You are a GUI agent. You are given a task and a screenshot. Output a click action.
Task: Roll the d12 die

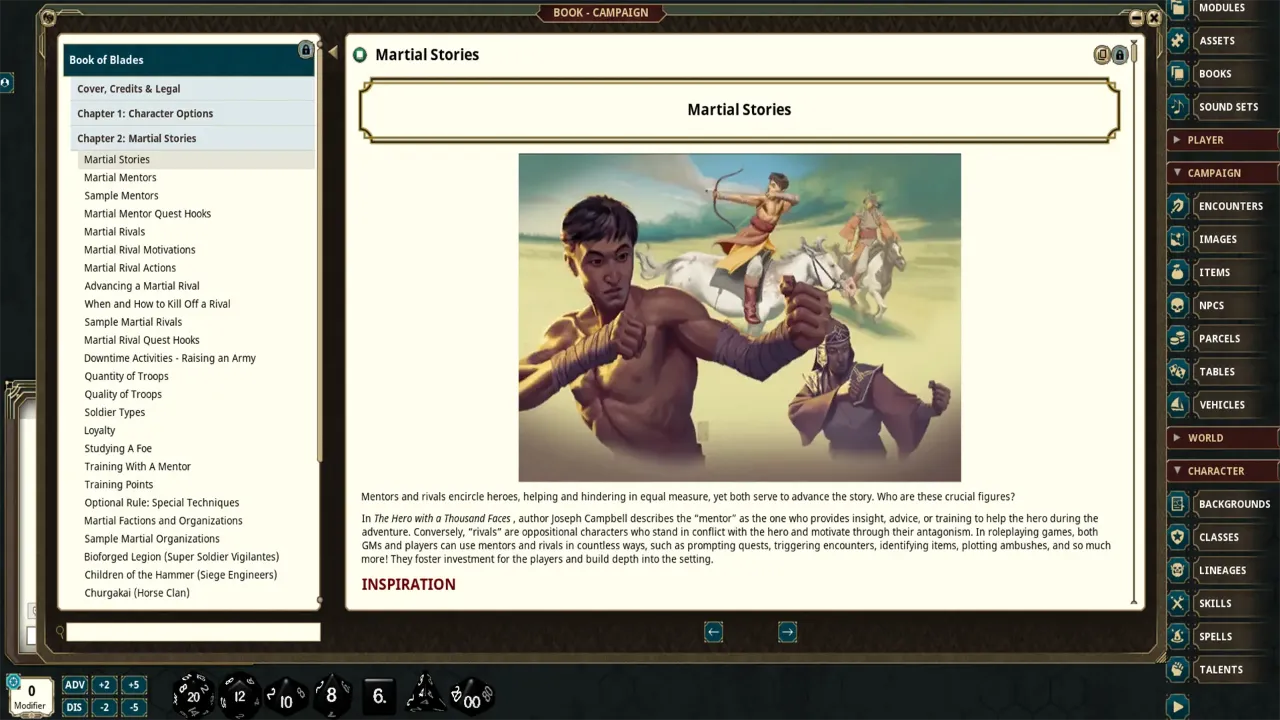tap(239, 695)
